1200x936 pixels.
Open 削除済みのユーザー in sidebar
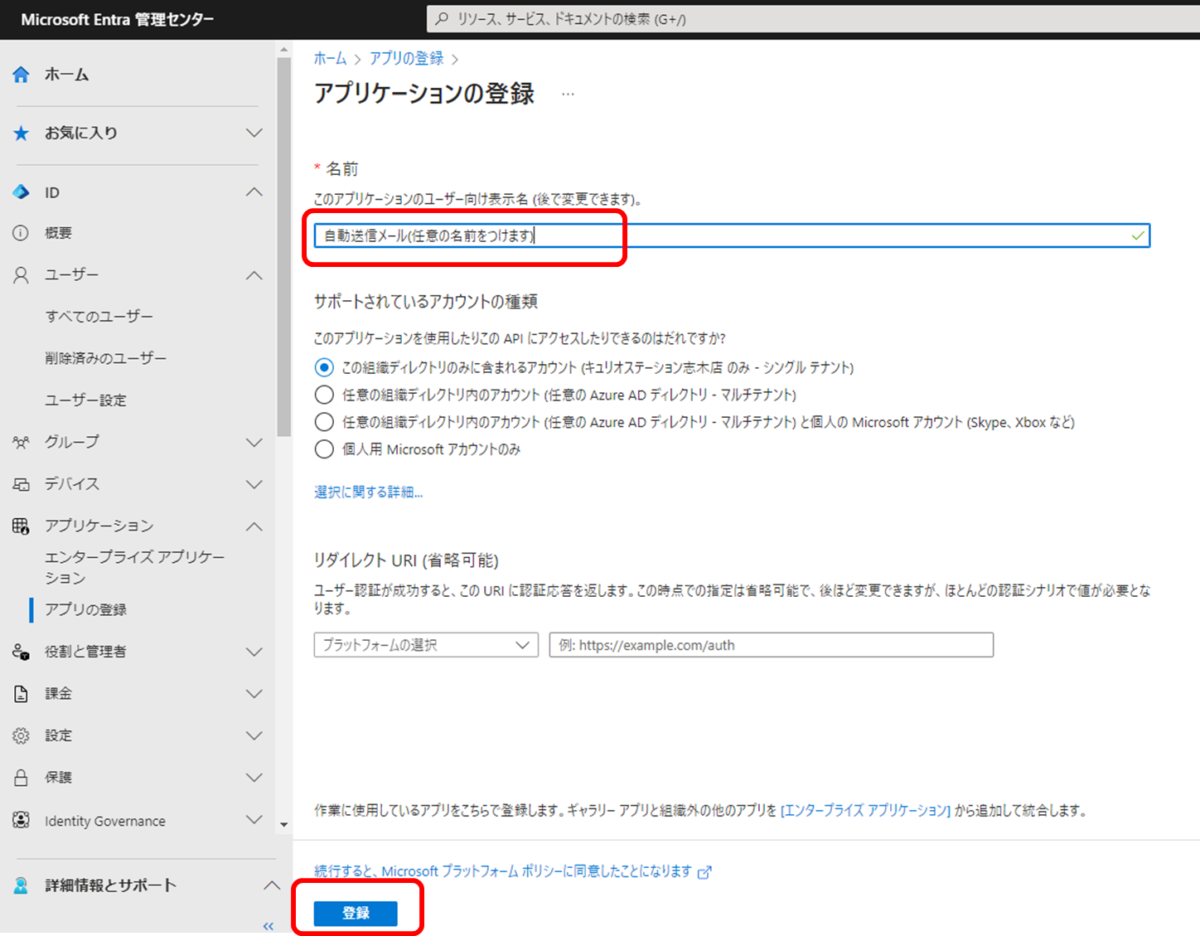106,359
